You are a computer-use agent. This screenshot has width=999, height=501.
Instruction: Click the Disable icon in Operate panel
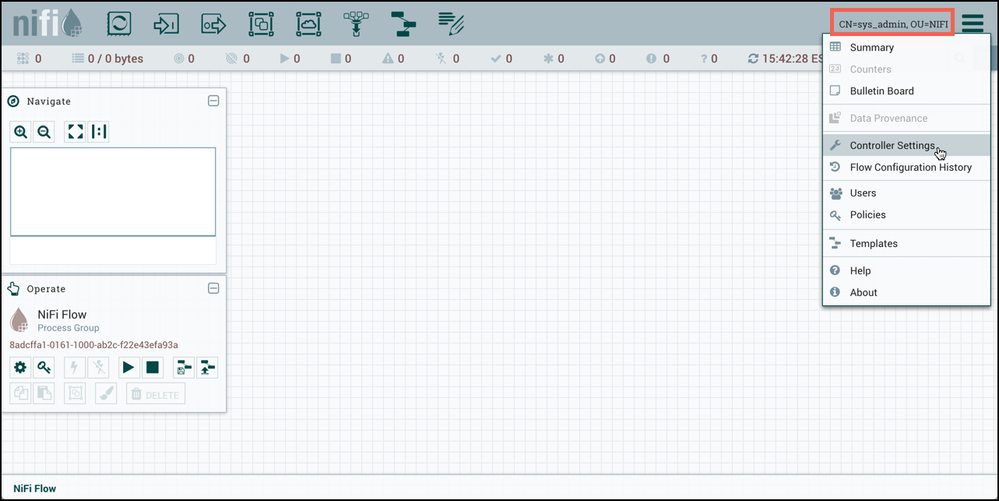coord(98,367)
